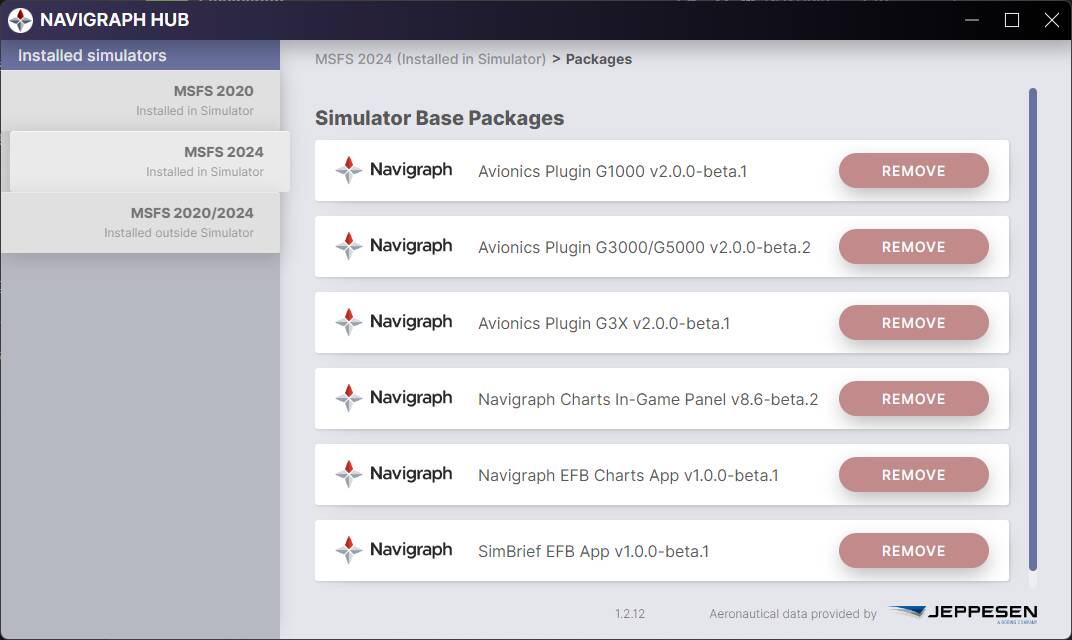Screen dimensions: 1072x640
Task: Click the Navigraph Hub logo in title bar
Action: [x=21, y=20]
